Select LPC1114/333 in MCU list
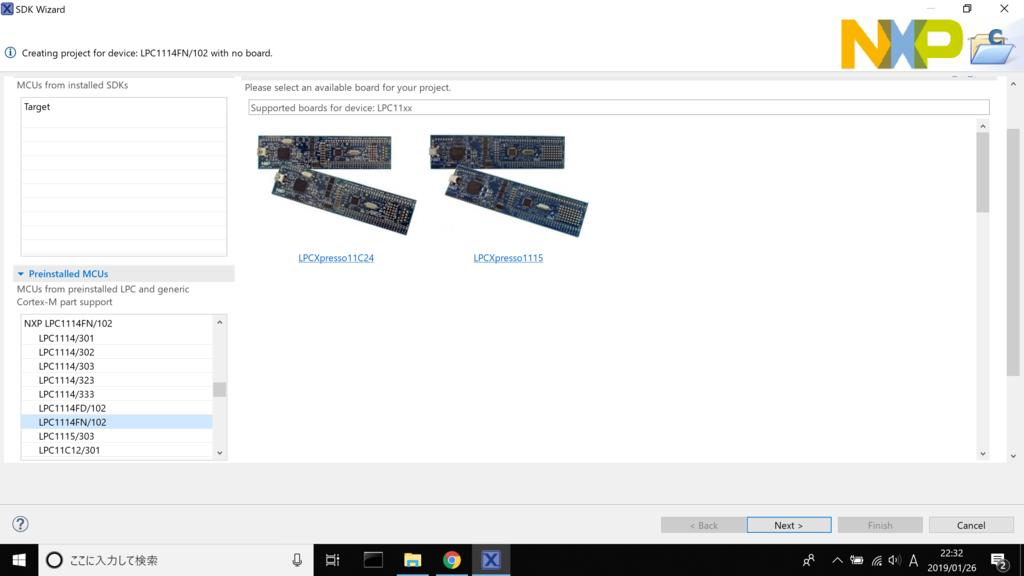 pos(66,394)
